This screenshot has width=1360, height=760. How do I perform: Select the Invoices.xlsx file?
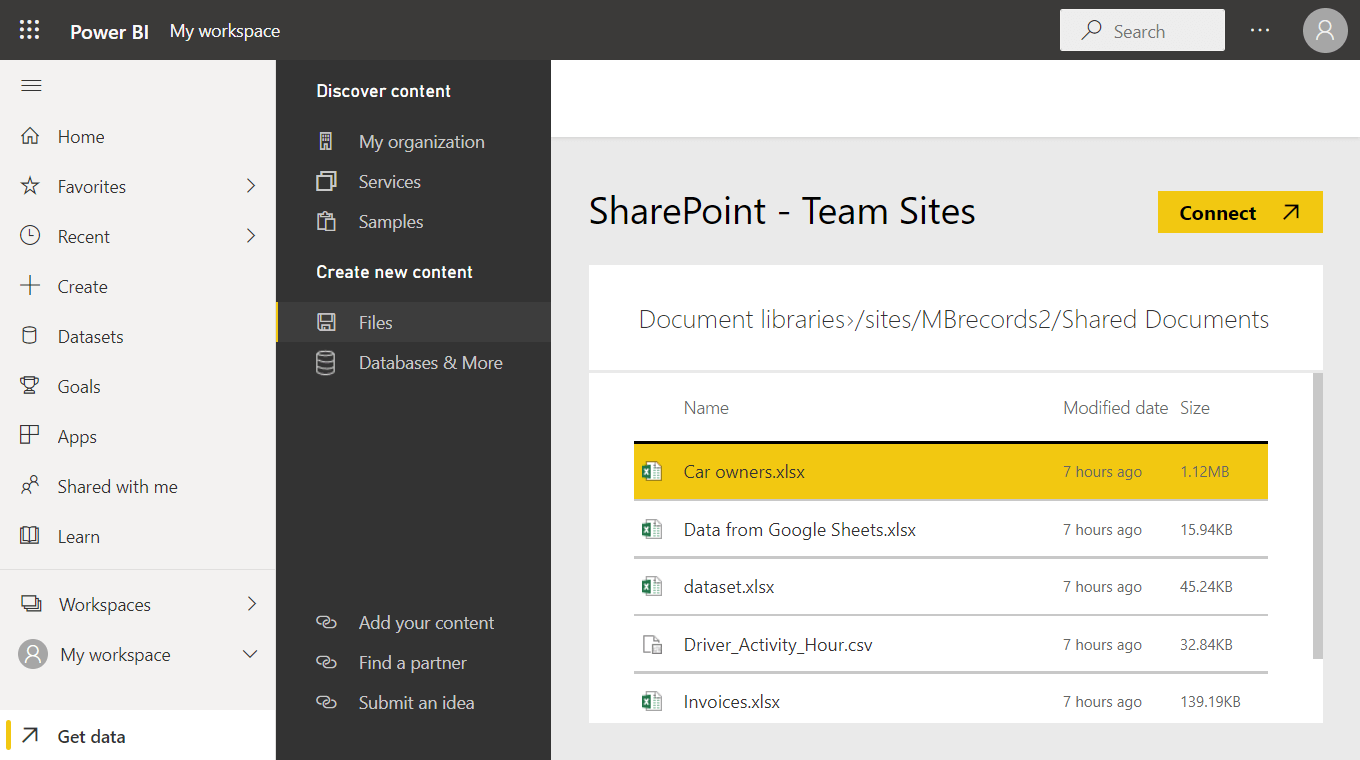click(951, 701)
